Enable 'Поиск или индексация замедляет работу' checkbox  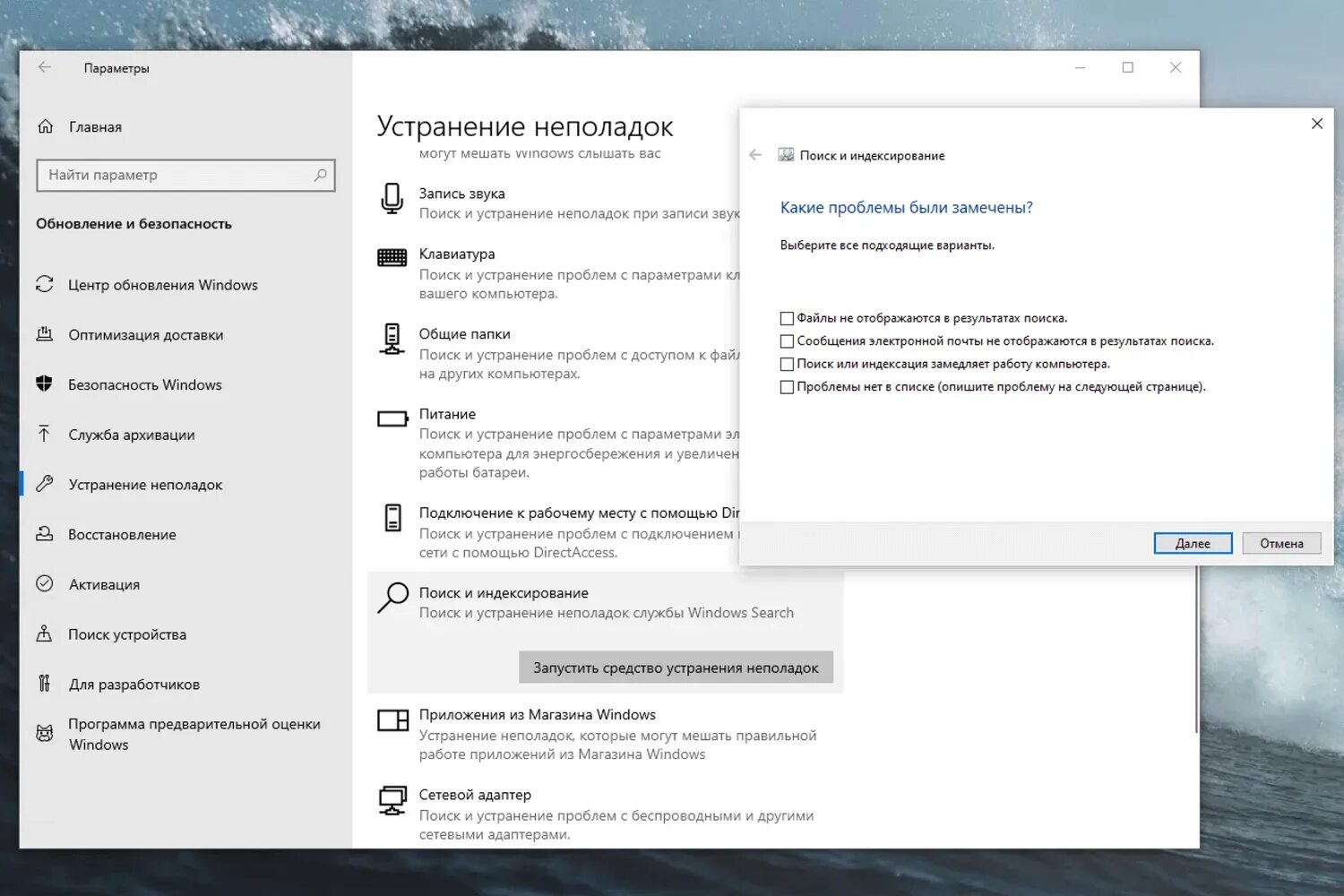pyautogui.click(x=787, y=364)
